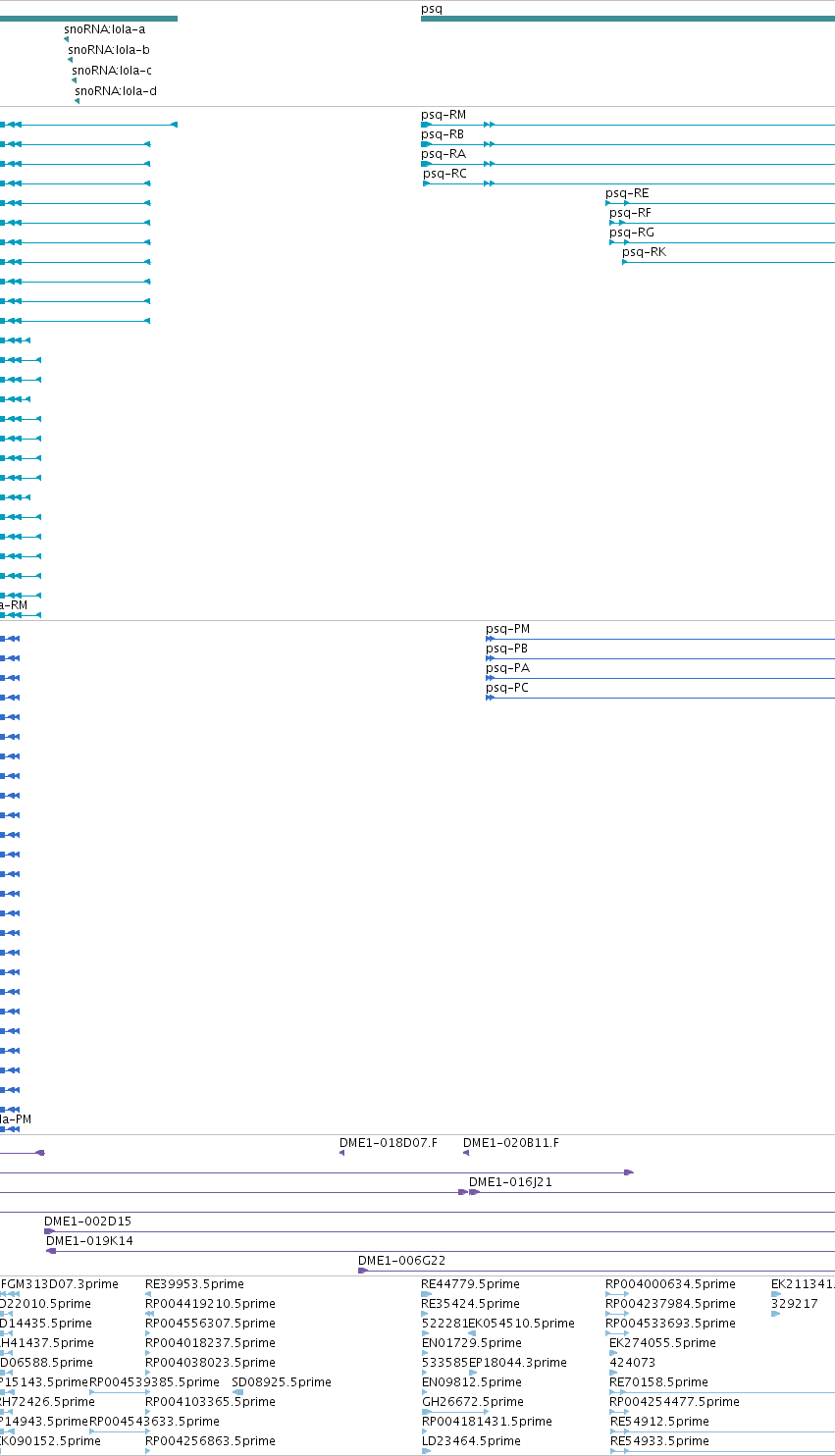
Task: Click the EN01729.5prime EST label
Action: [471, 1343]
